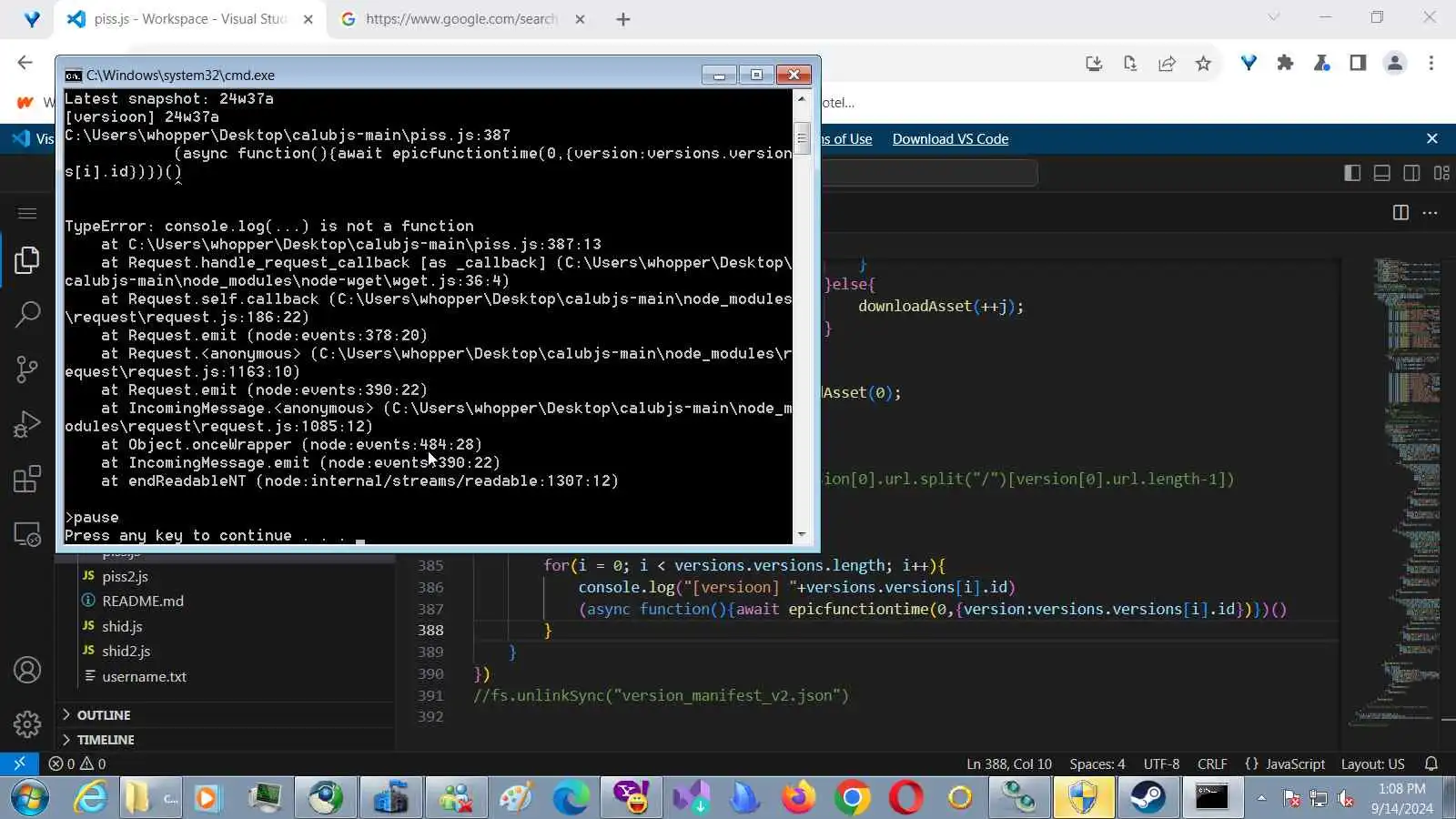The height and width of the screenshot is (819, 1456).
Task: Toggle the Panel layout button
Action: 1381,173
